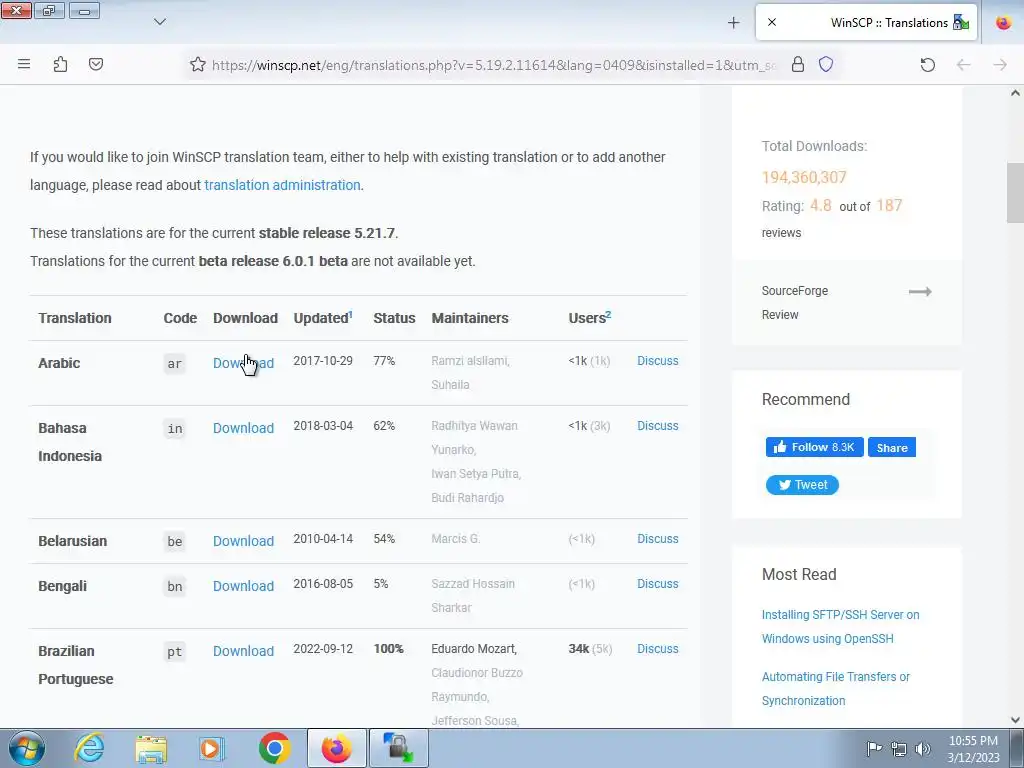Click the 'bn' language code
1024x768 pixels.
pos(174,586)
